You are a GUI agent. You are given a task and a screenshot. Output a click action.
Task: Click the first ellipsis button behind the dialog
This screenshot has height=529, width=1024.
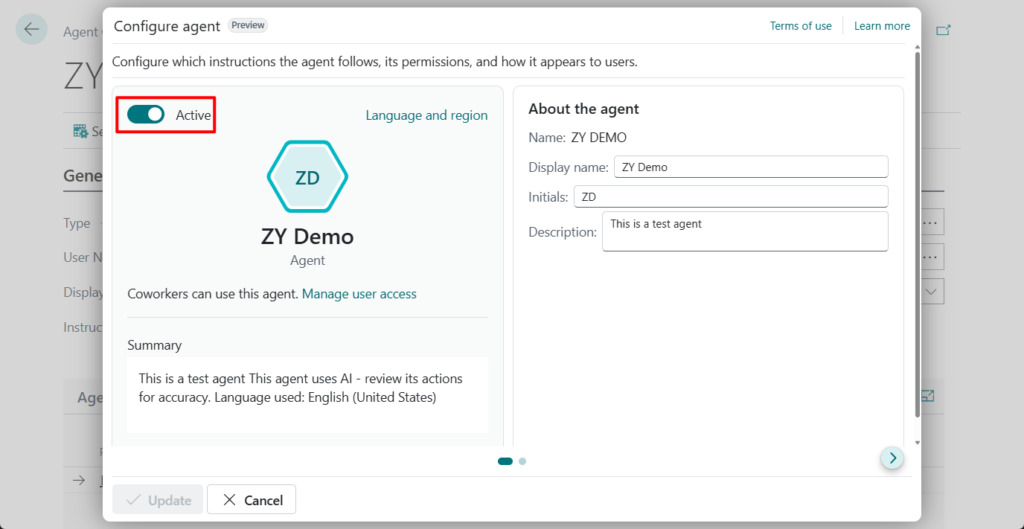coord(931,223)
